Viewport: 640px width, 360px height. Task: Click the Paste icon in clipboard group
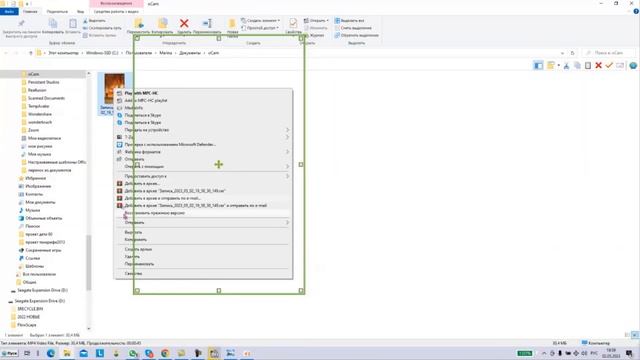click(x=73, y=24)
